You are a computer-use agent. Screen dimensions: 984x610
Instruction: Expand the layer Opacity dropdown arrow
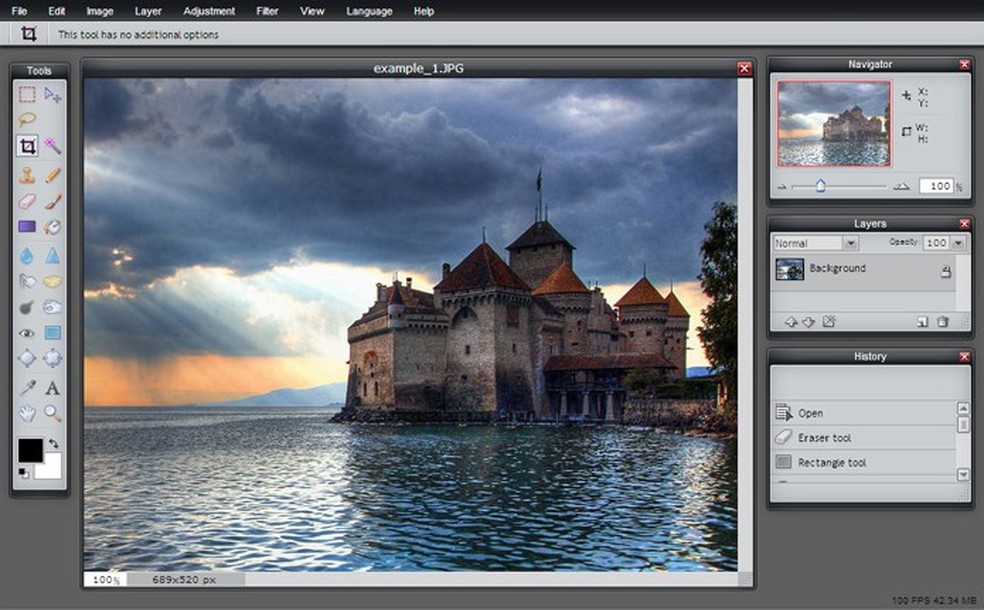[958, 243]
